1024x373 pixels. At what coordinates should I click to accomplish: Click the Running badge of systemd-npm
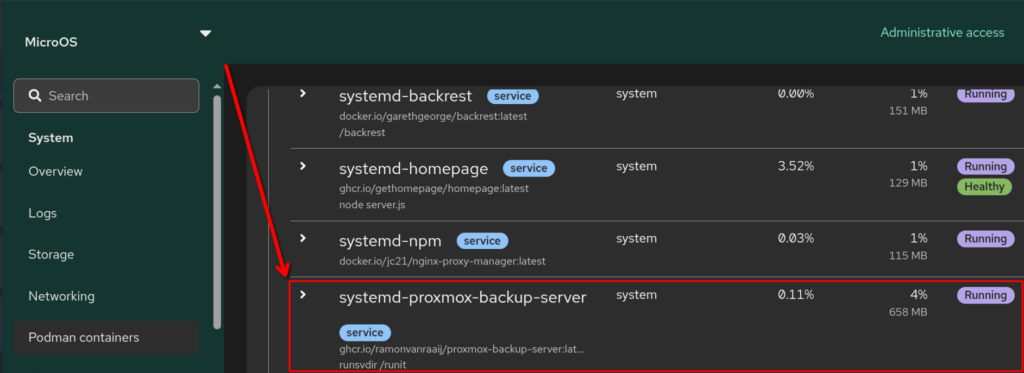[985, 238]
